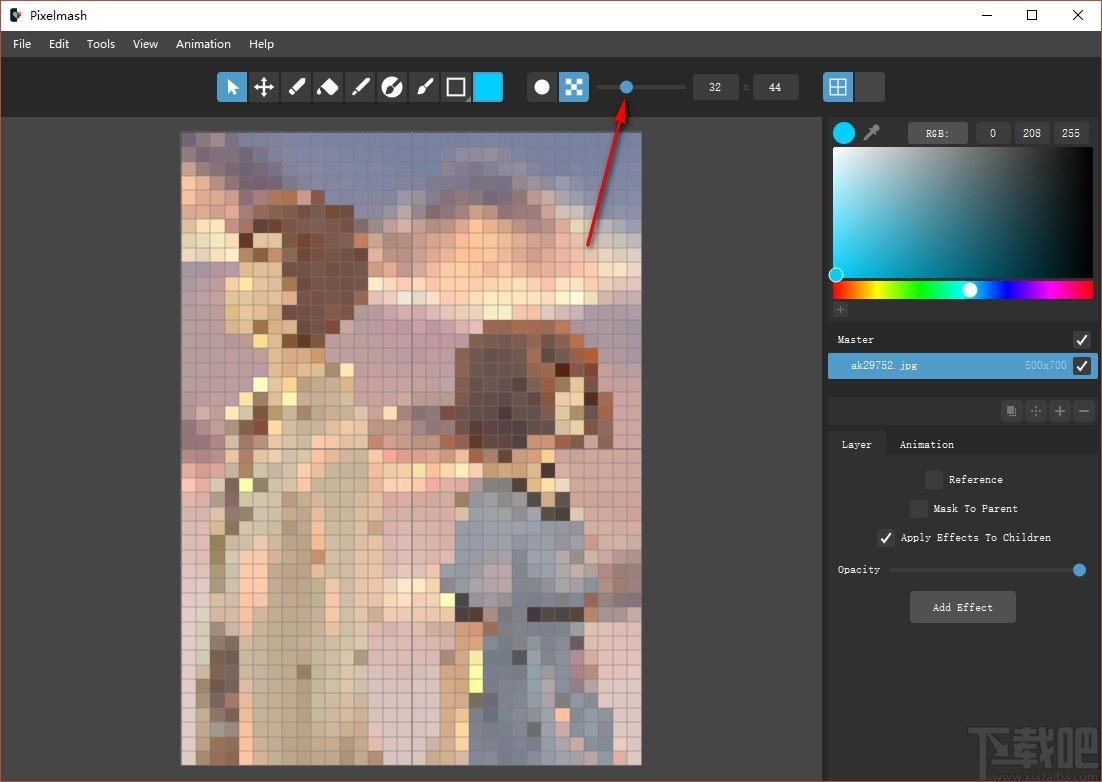1102x782 pixels.
Task: Select the rectangle Shape tool
Action: pos(455,87)
